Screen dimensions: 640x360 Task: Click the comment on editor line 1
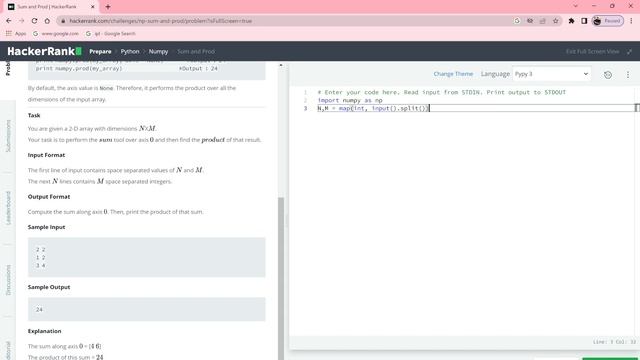pos(442,92)
